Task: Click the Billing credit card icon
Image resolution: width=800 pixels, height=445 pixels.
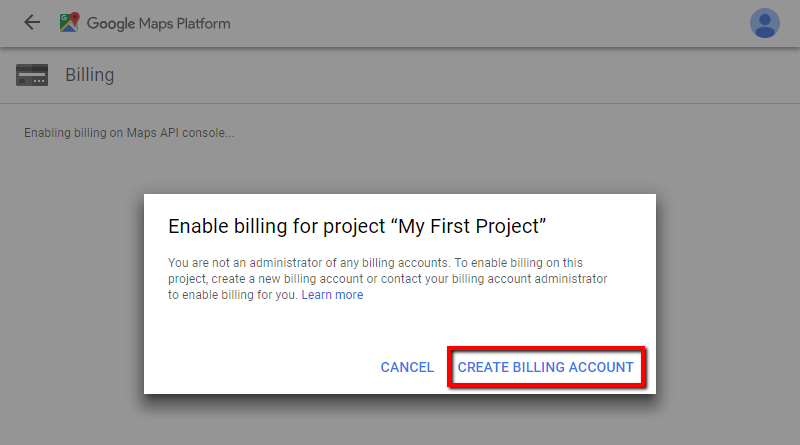Action: (32, 75)
